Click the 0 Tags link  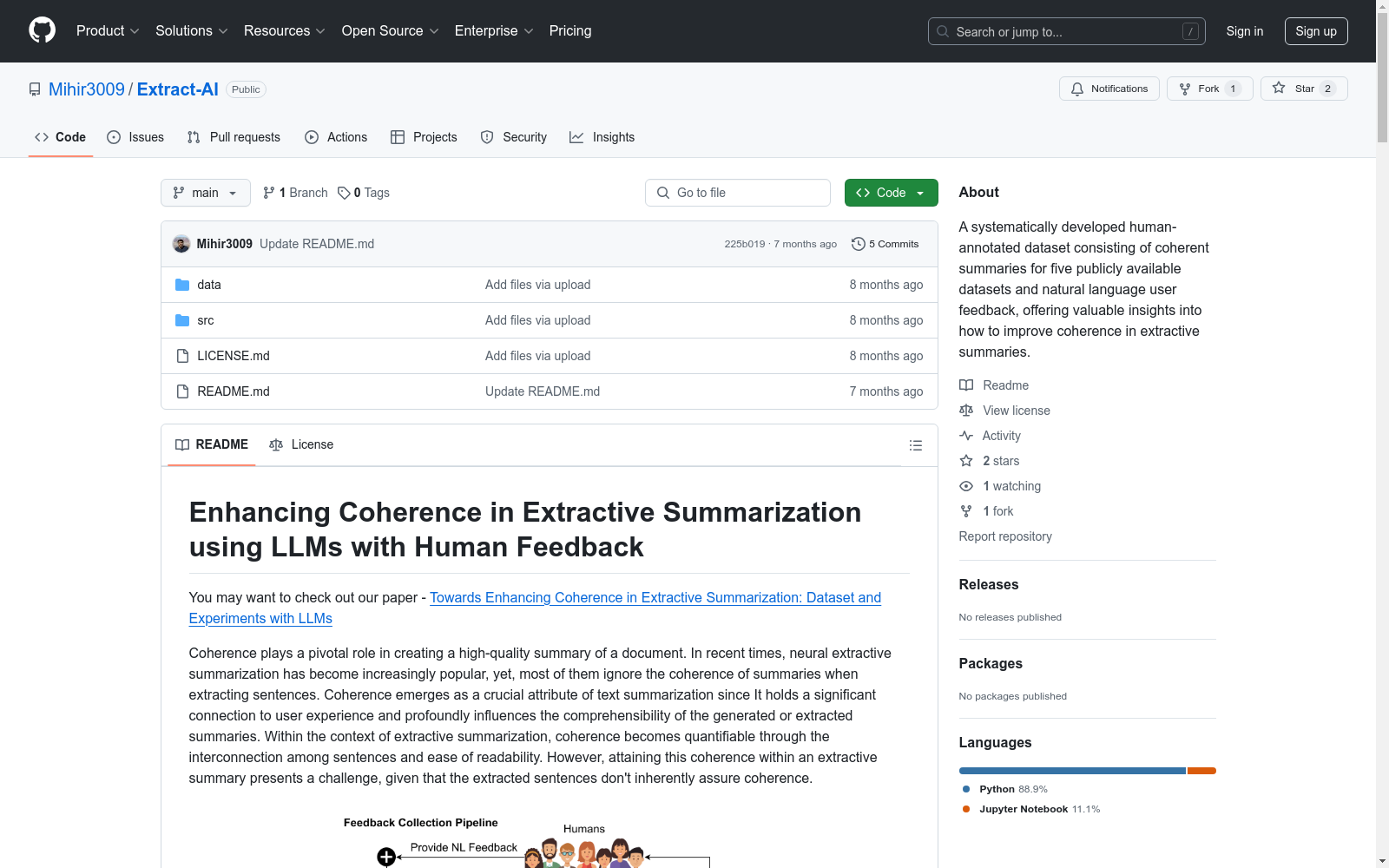click(364, 193)
